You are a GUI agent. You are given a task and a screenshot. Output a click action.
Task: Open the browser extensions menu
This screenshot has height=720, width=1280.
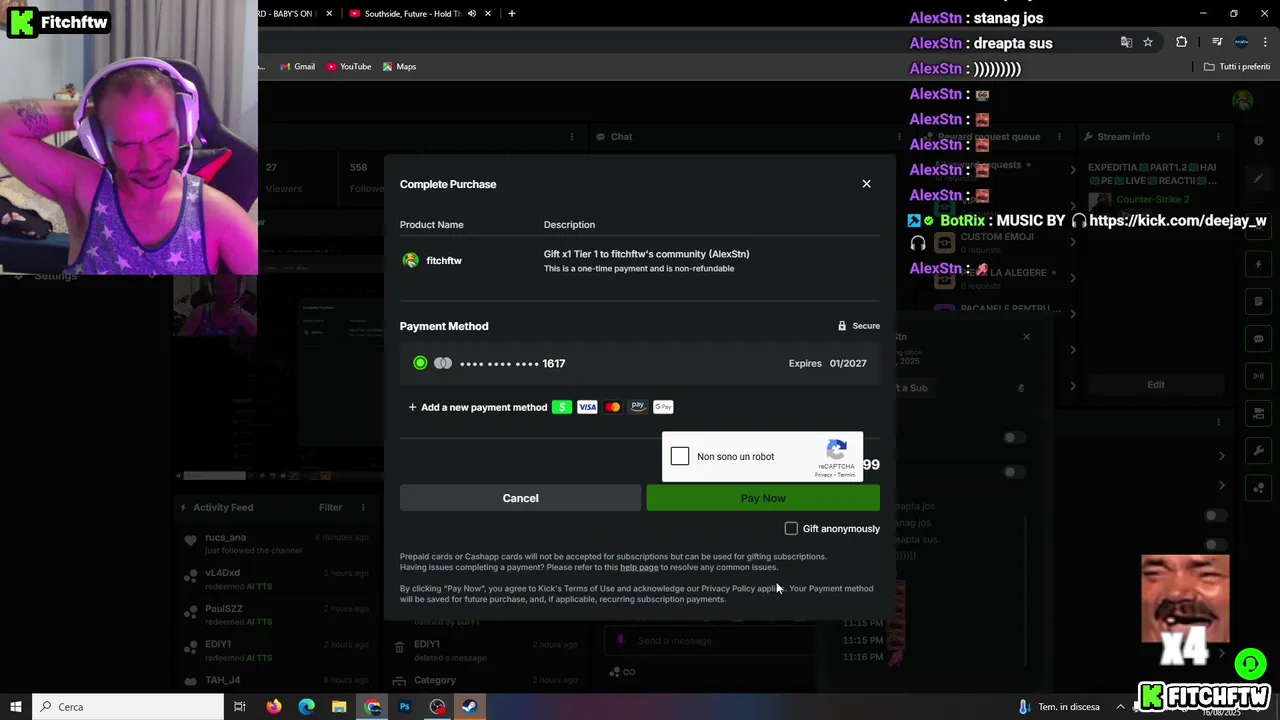point(1182,42)
